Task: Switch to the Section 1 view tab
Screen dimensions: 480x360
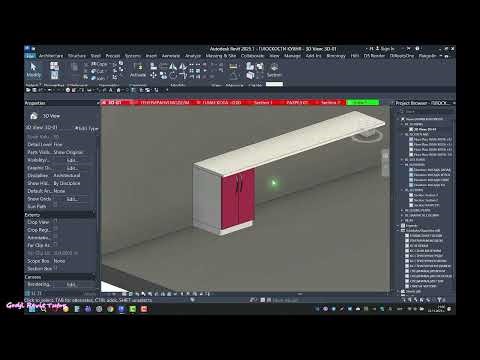Action: coord(263,102)
